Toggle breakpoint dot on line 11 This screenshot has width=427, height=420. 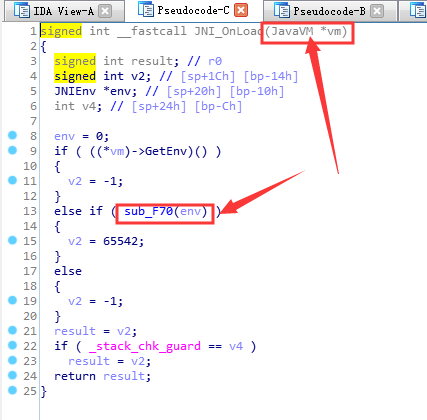point(13,180)
